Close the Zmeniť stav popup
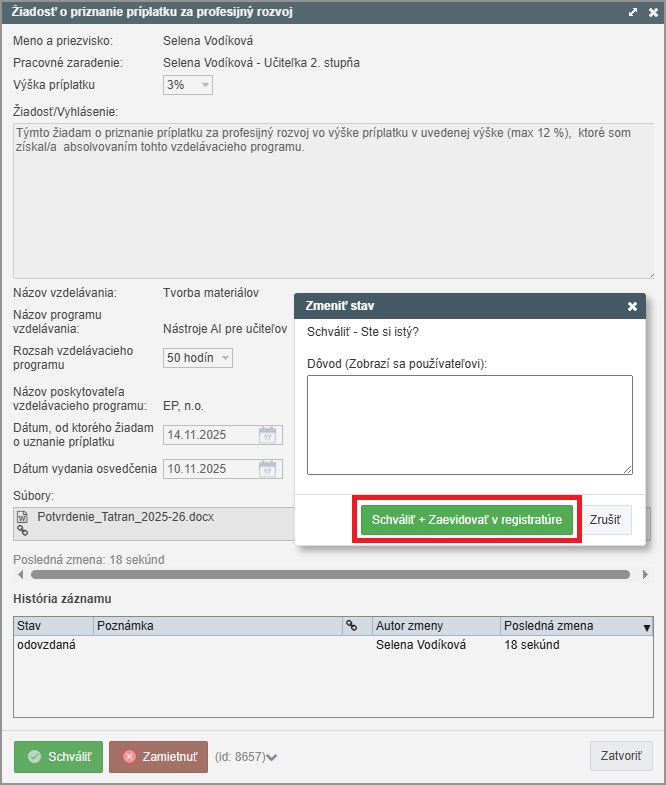Image resolution: width=666 pixels, height=785 pixels. coord(632,306)
